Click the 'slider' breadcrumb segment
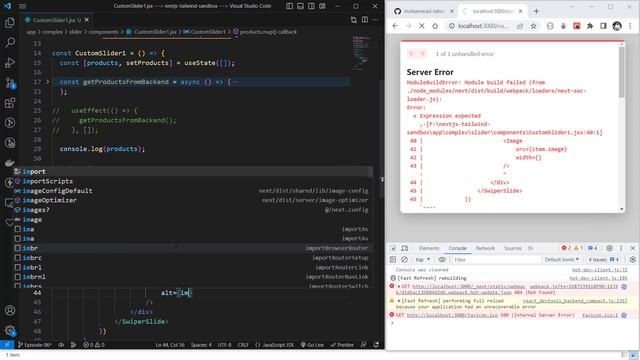 tap(76, 32)
